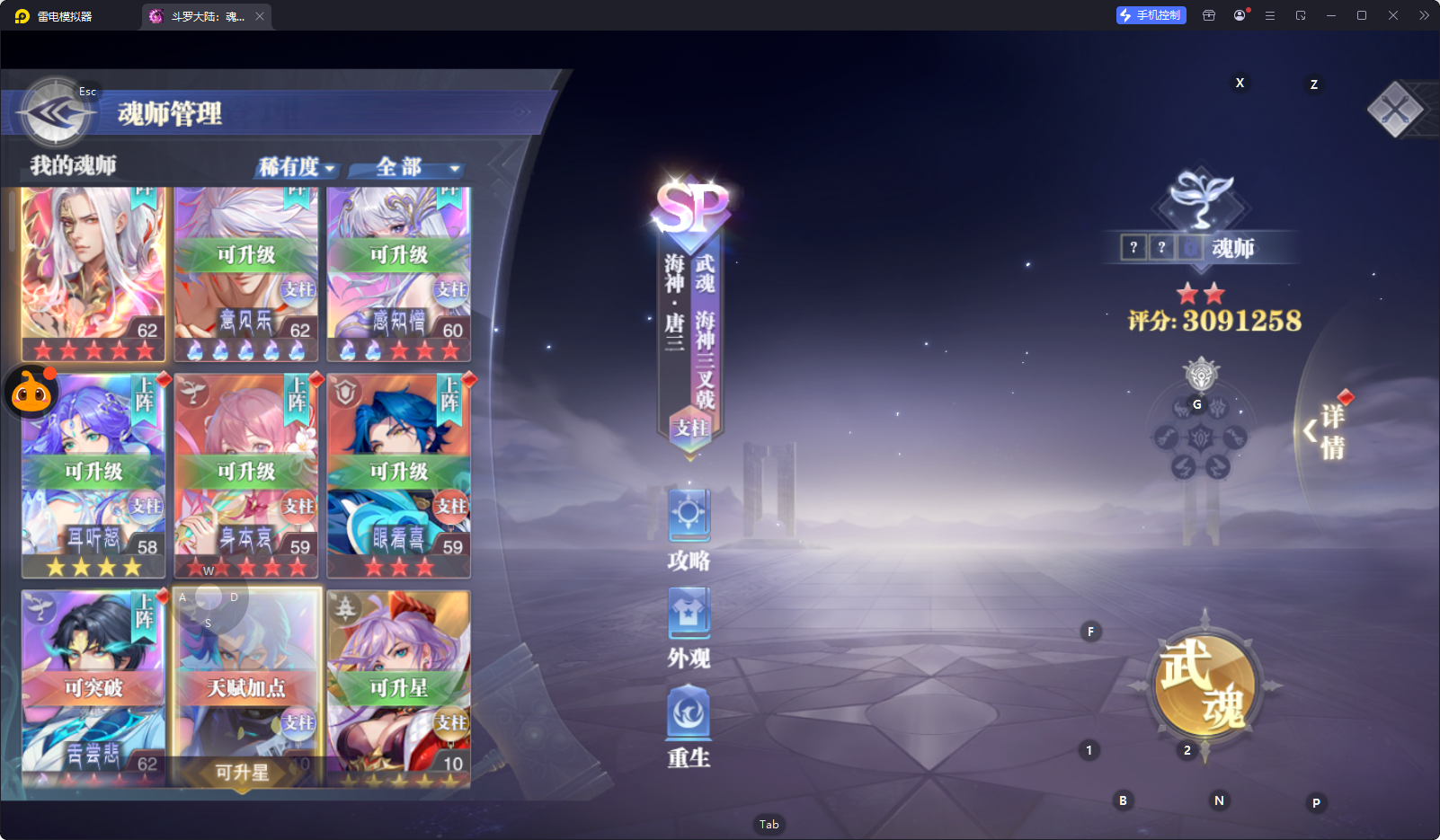Open the emulator gift box icon
1440x840 pixels.
[1209, 15]
